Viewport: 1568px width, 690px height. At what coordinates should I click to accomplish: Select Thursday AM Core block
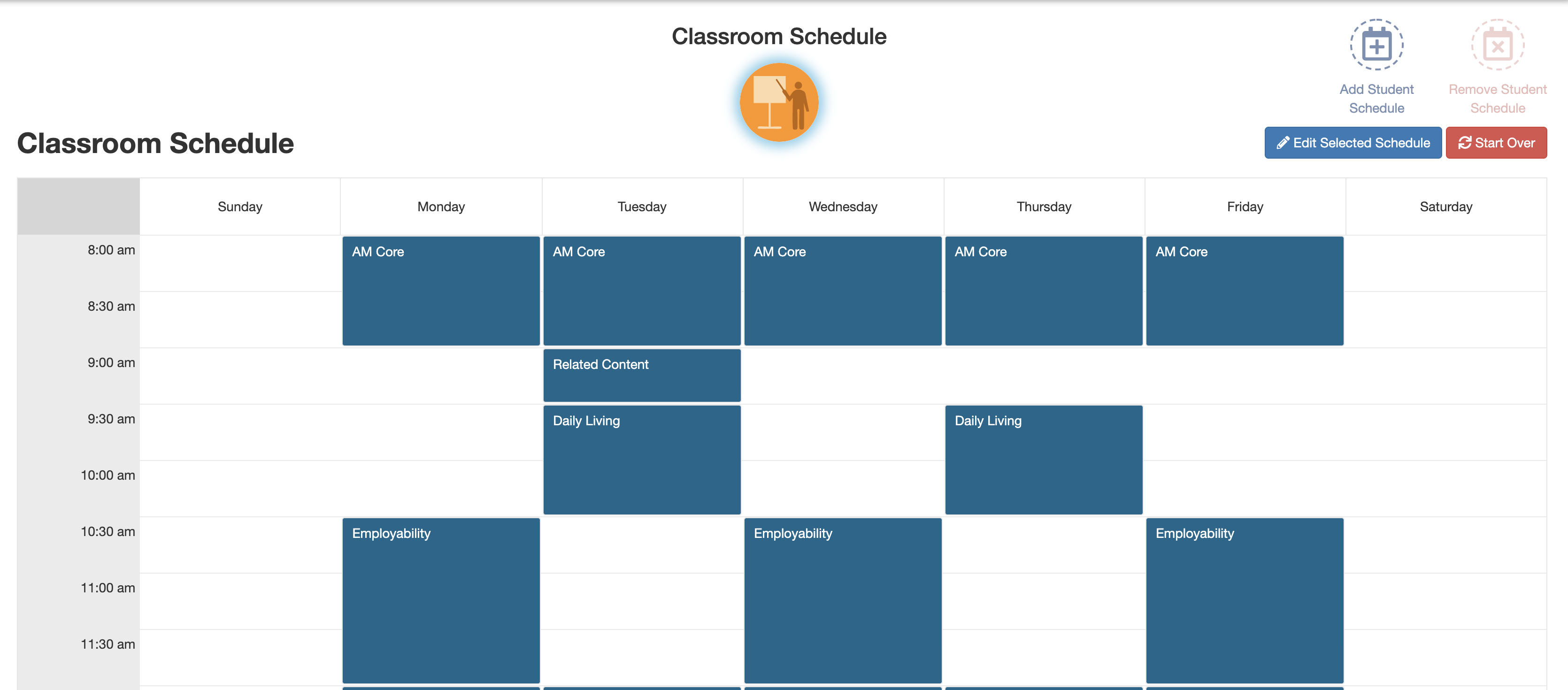point(1043,291)
